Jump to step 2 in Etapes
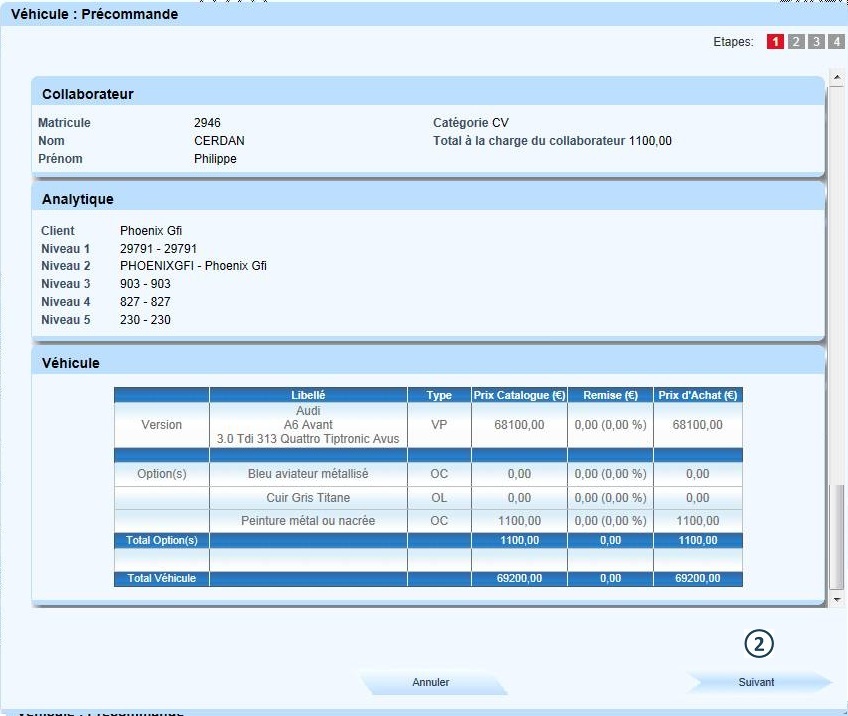Viewport: 848px width, 716px height. coord(795,42)
